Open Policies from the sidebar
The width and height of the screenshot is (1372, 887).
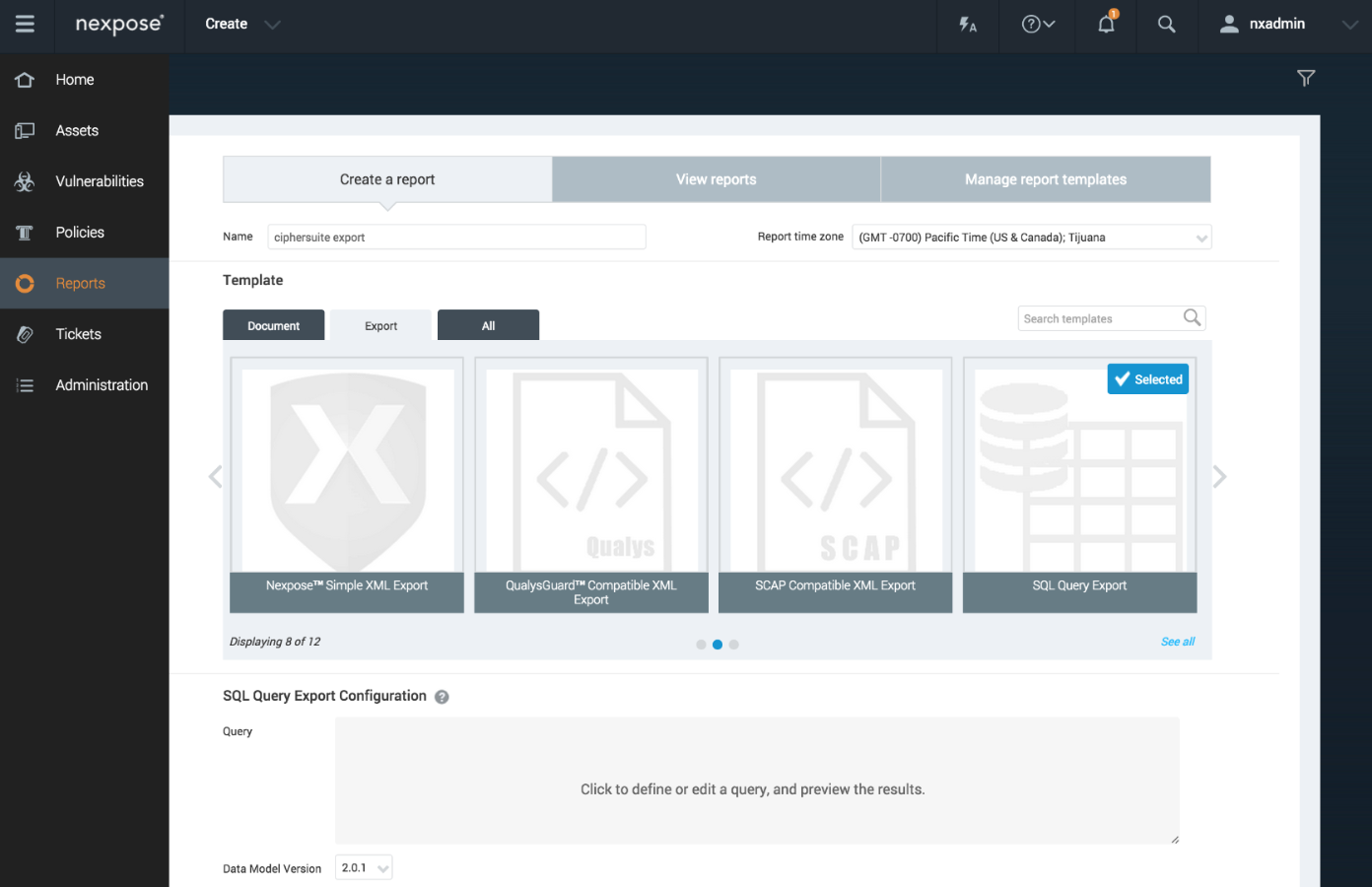pos(80,233)
